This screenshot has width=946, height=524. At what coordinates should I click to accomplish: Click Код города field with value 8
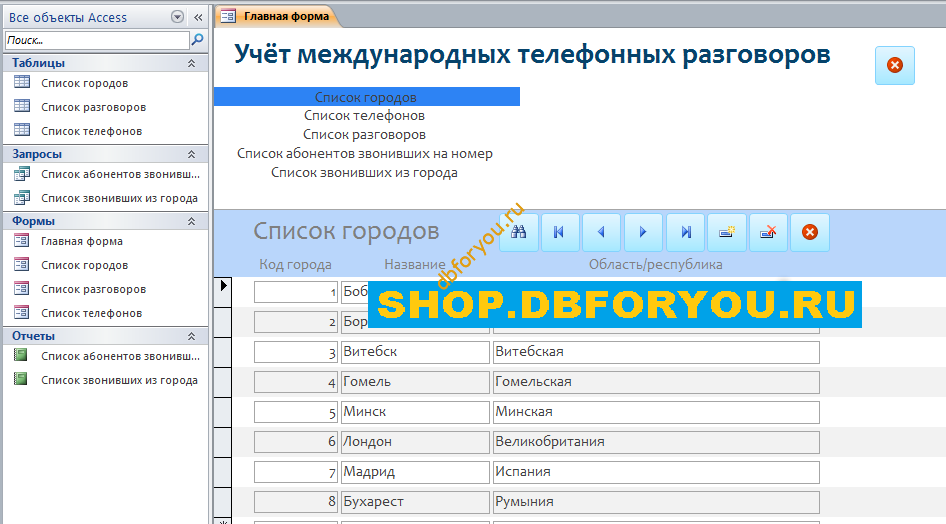tap(296, 502)
